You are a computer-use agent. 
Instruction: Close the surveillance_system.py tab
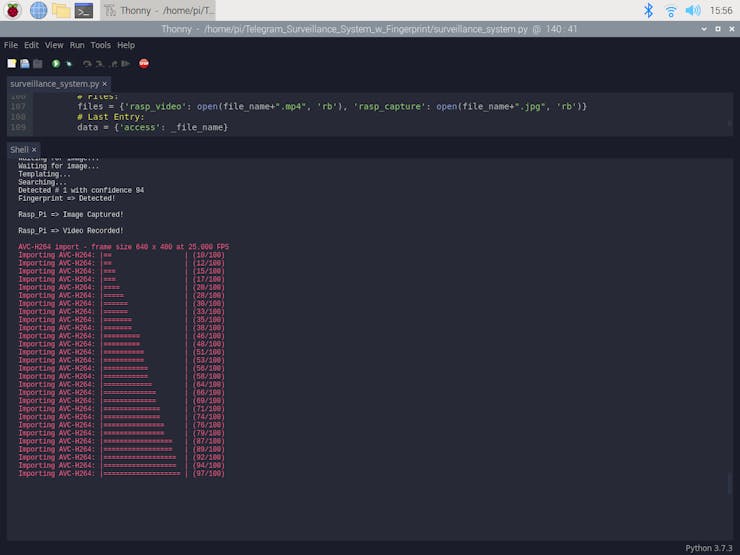point(105,84)
